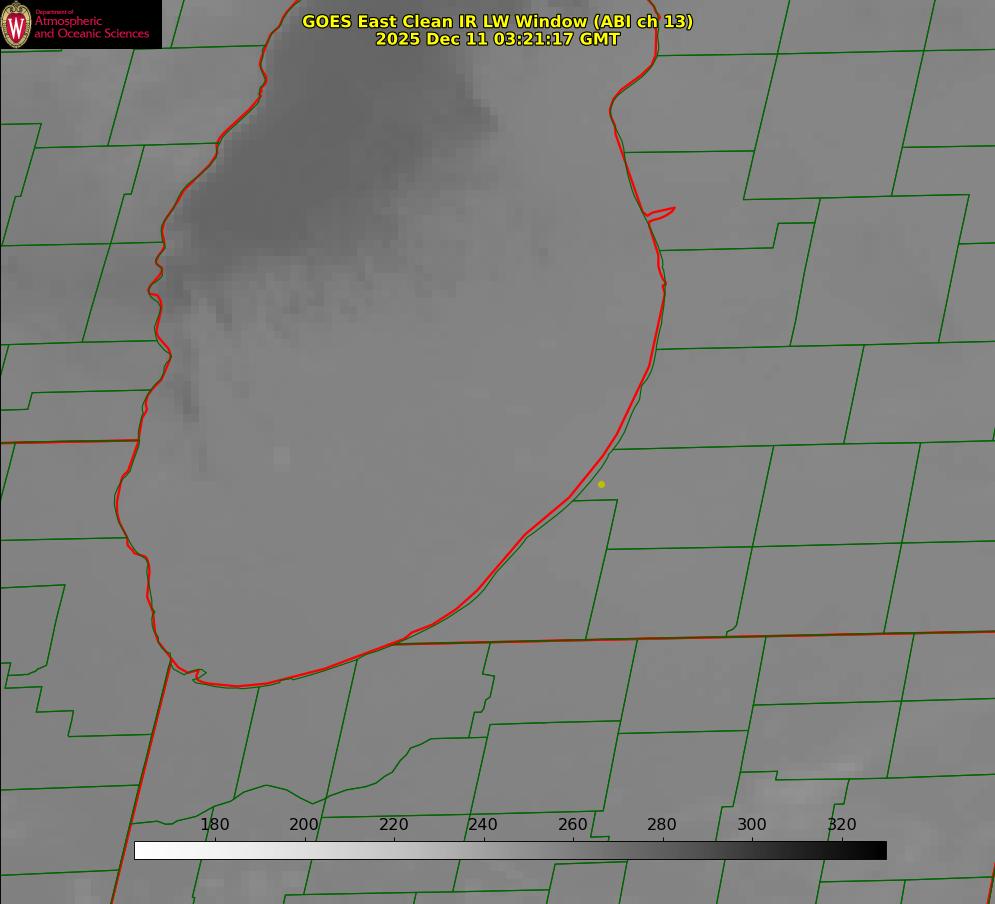The height and width of the screenshot is (904, 995).
Task: Click the black right end of colorbar
Action: (x=877, y=850)
